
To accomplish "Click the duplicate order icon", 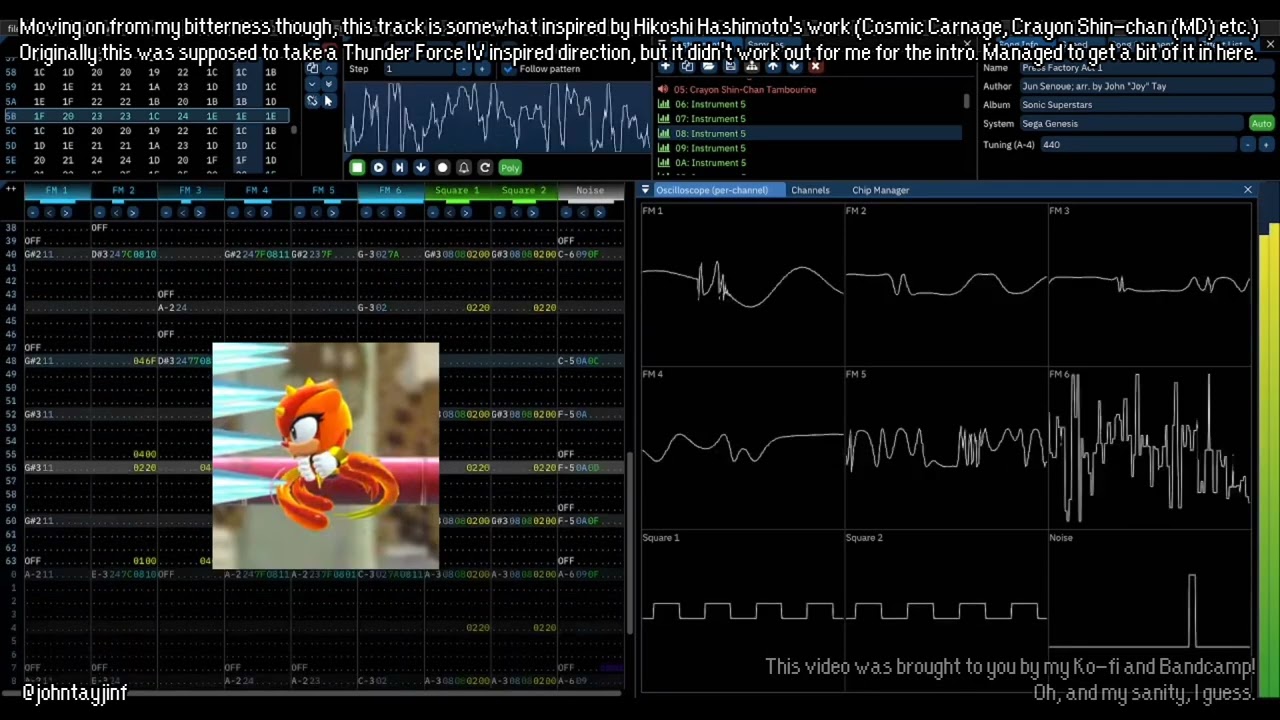I will point(312,68).
